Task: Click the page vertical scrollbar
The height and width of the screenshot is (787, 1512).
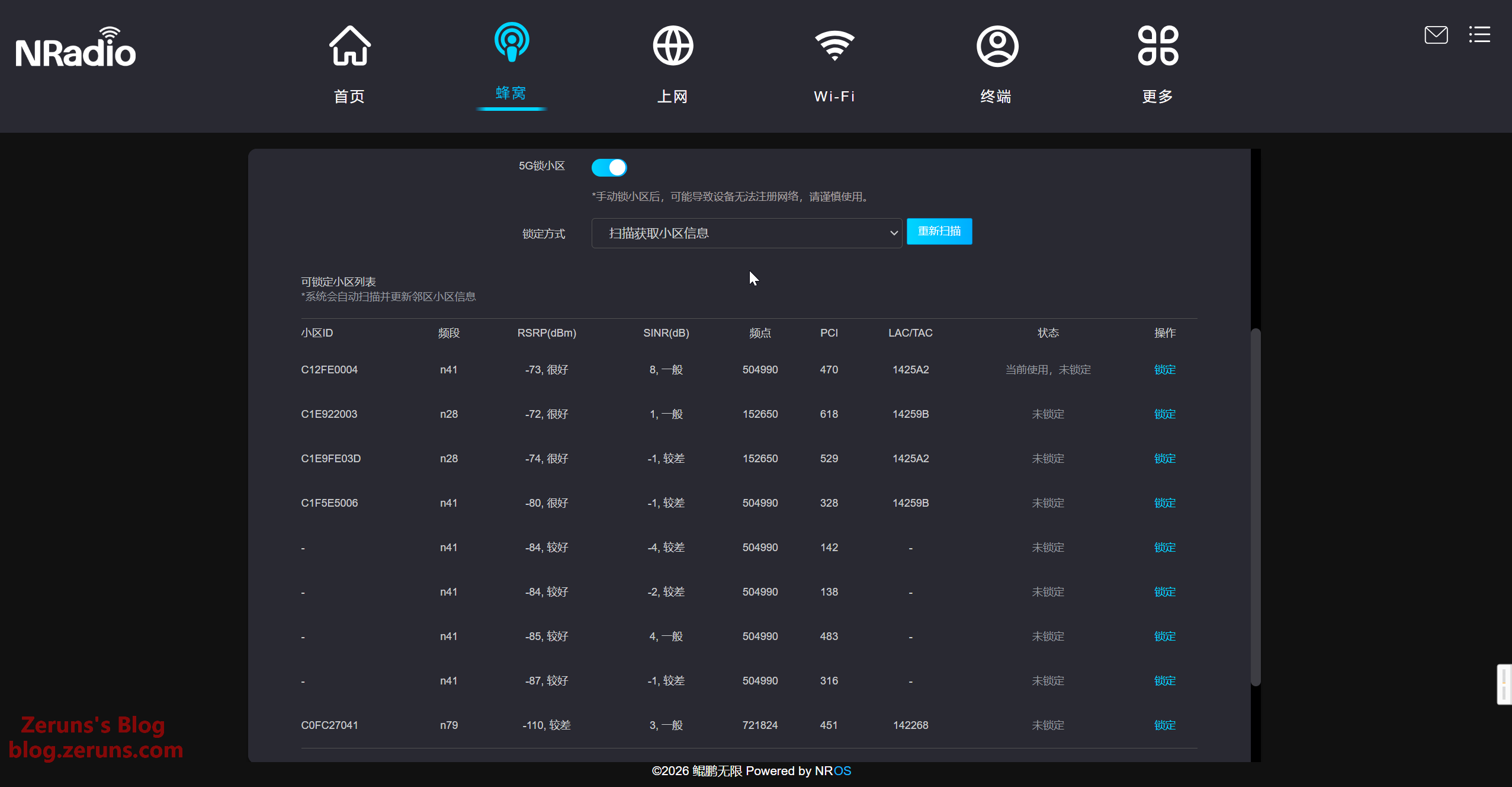Action: [1256, 507]
